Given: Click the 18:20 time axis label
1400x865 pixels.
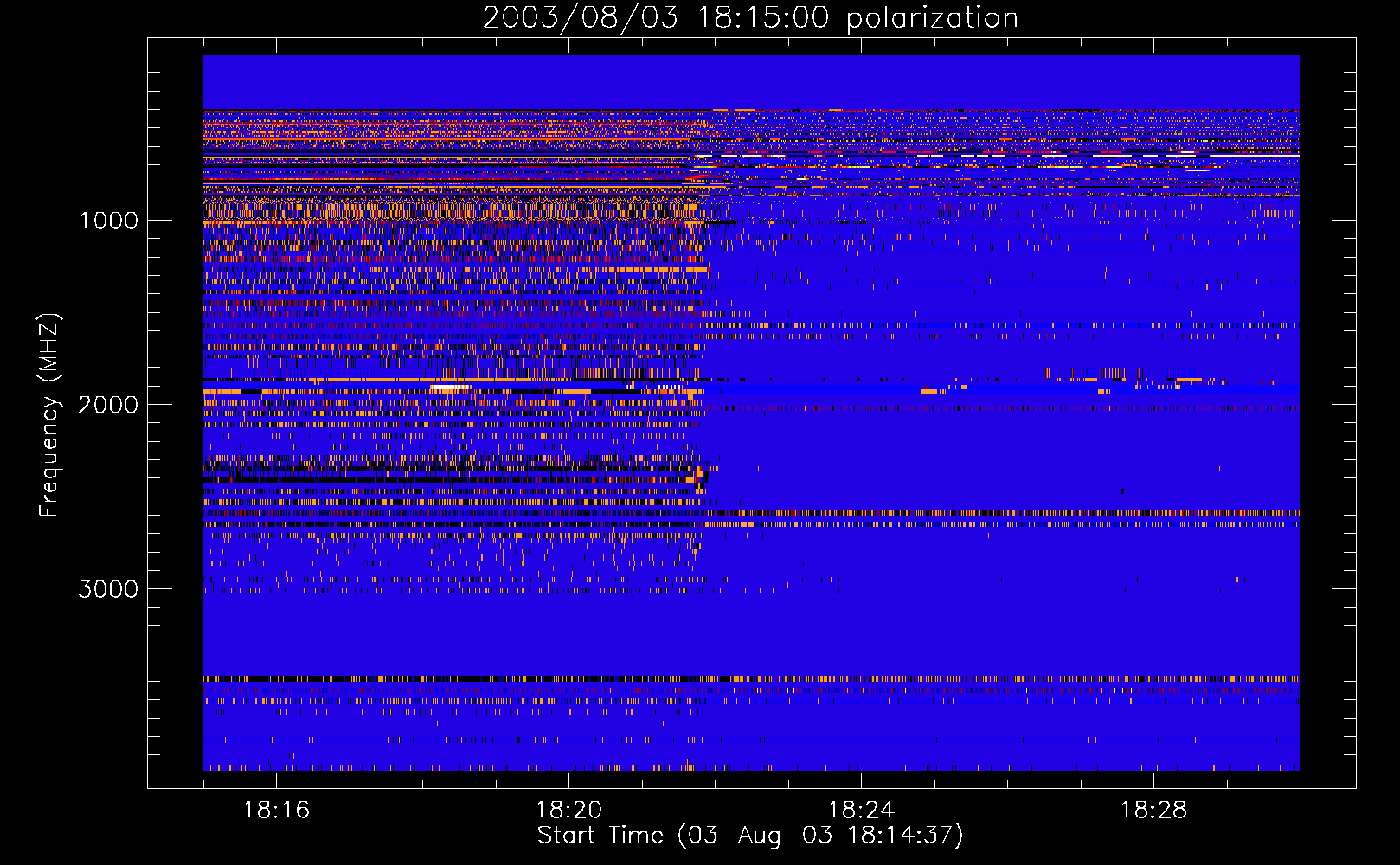Looking at the screenshot, I should (x=568, y=810).
